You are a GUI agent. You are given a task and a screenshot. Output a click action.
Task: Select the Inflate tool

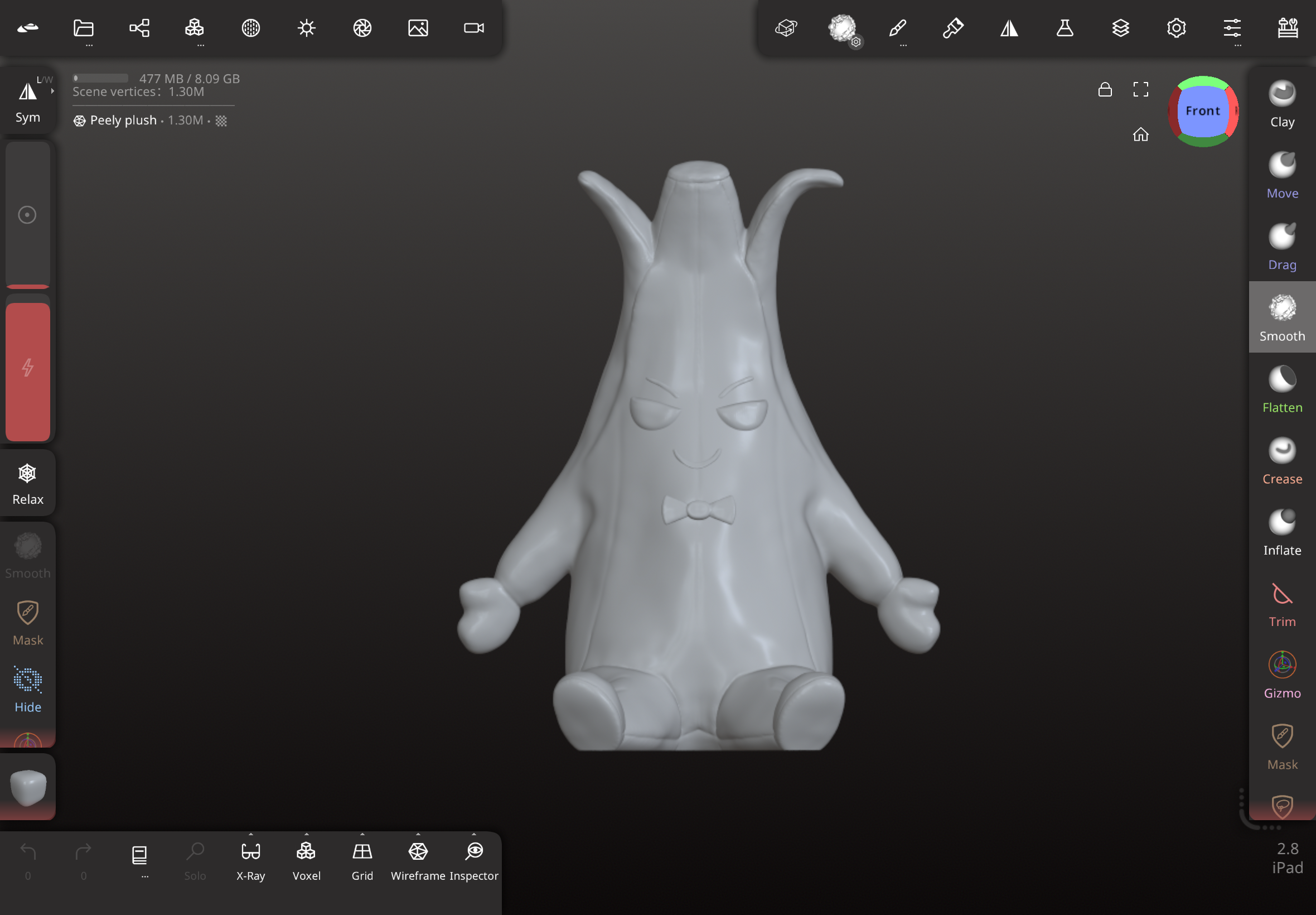coord(1282,532)
